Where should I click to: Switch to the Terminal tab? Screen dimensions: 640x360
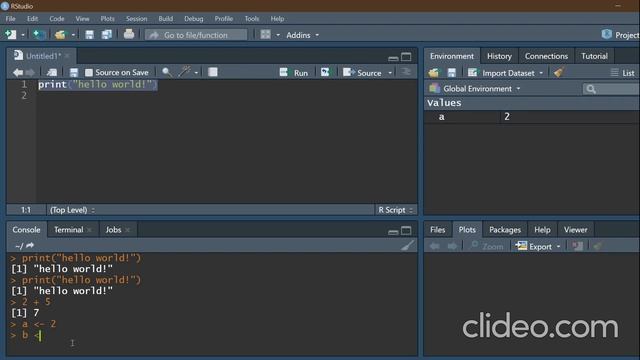tap(69, 230)
